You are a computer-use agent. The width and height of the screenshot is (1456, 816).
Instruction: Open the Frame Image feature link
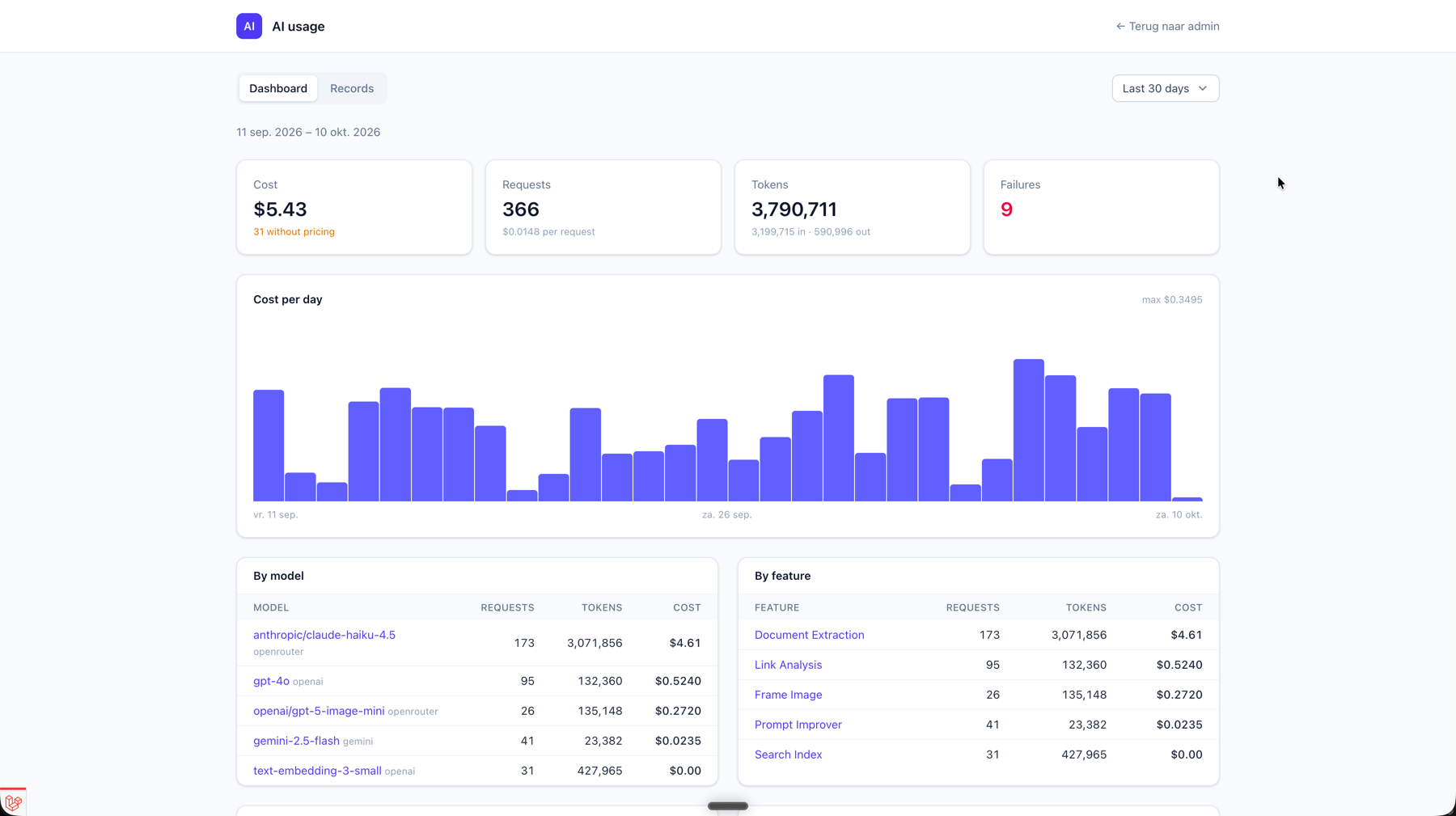coord(788,695)
